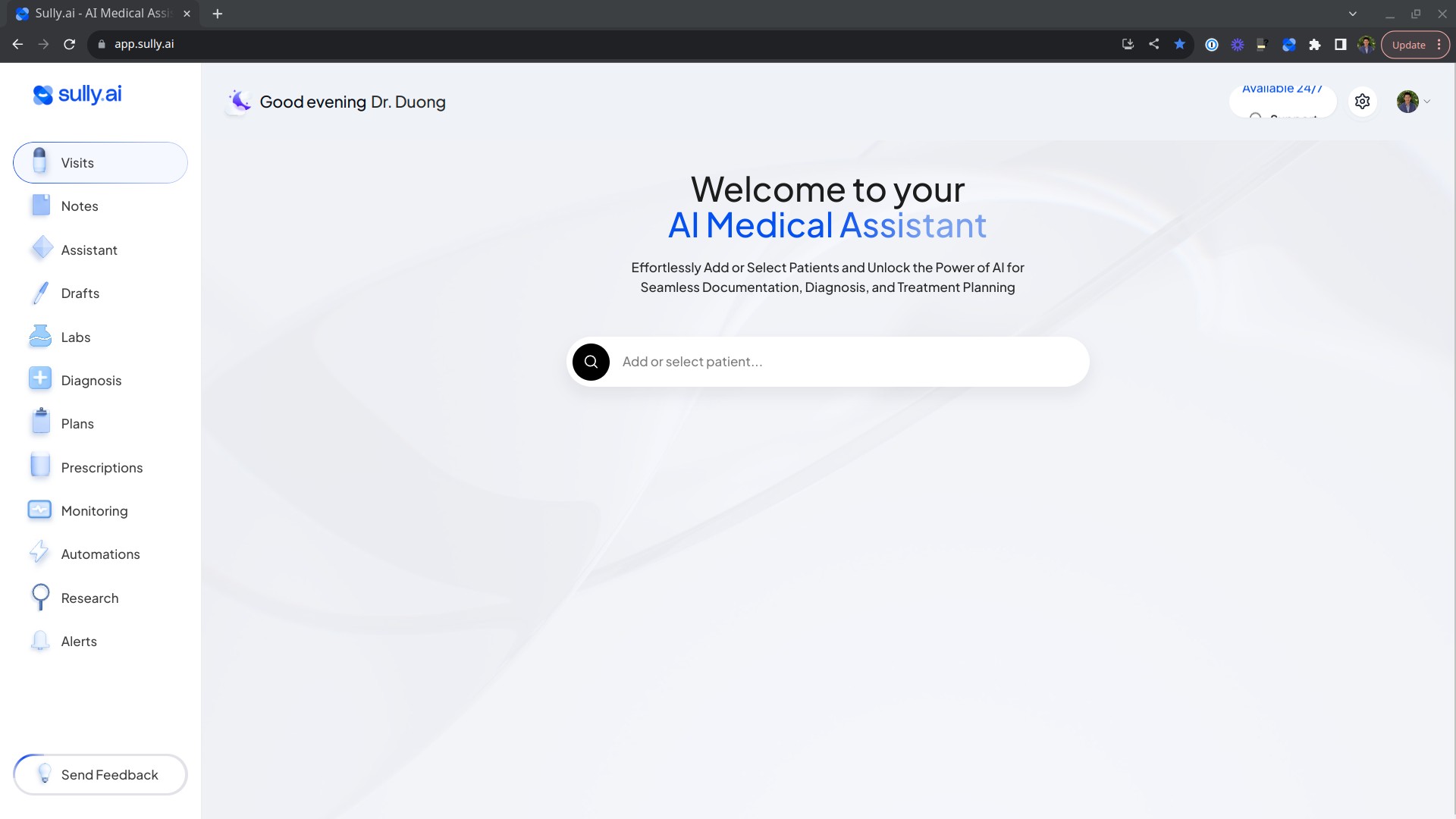Click the Research magnifier icon
The image size is (1456, 819).
point(40,598)
